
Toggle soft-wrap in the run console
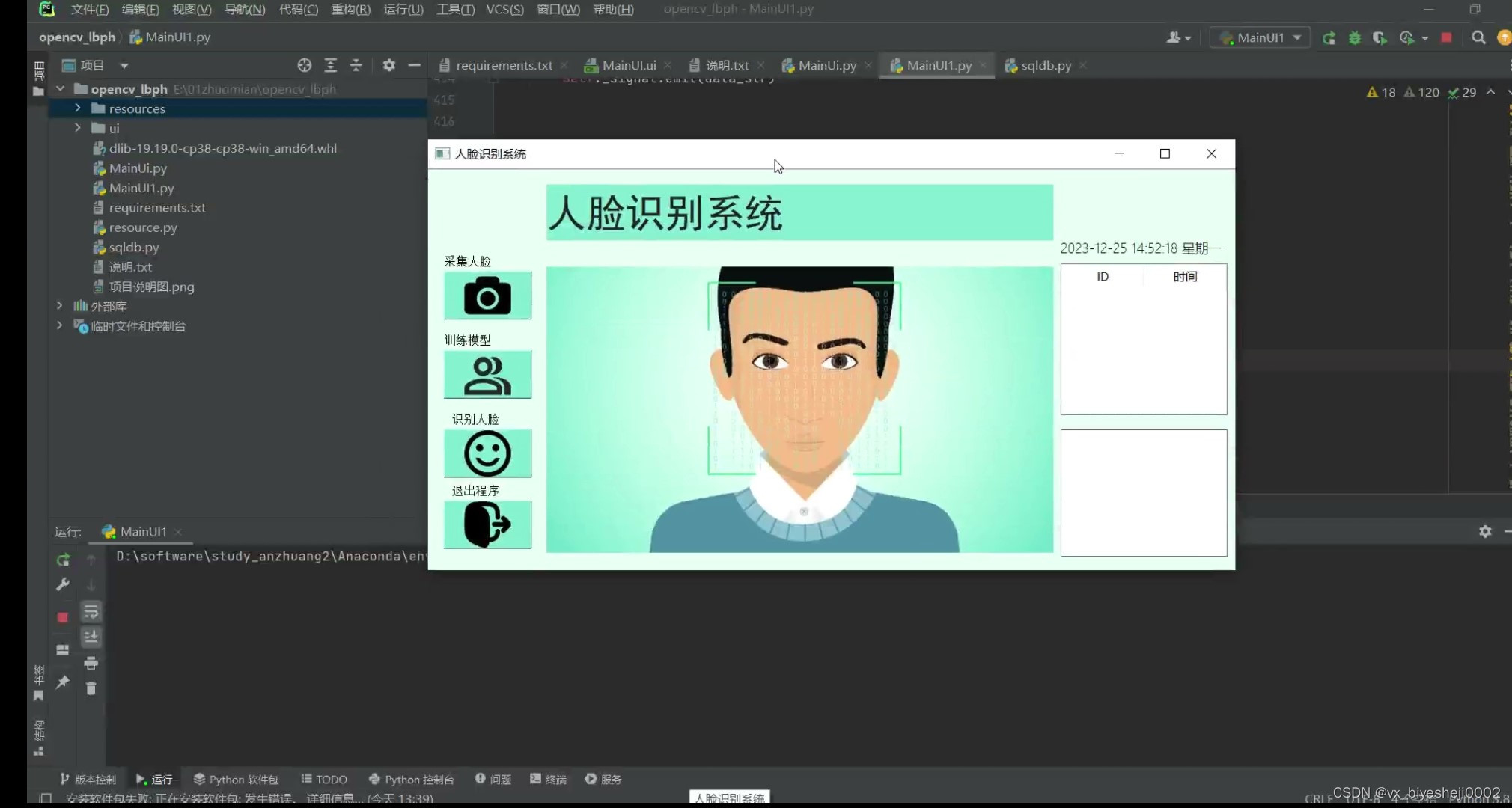pos(91,611)
